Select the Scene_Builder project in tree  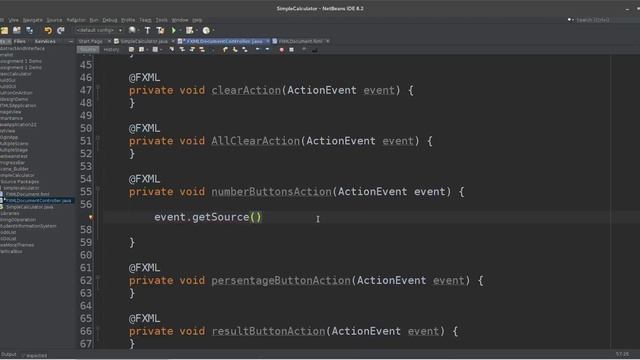point(15,169)
